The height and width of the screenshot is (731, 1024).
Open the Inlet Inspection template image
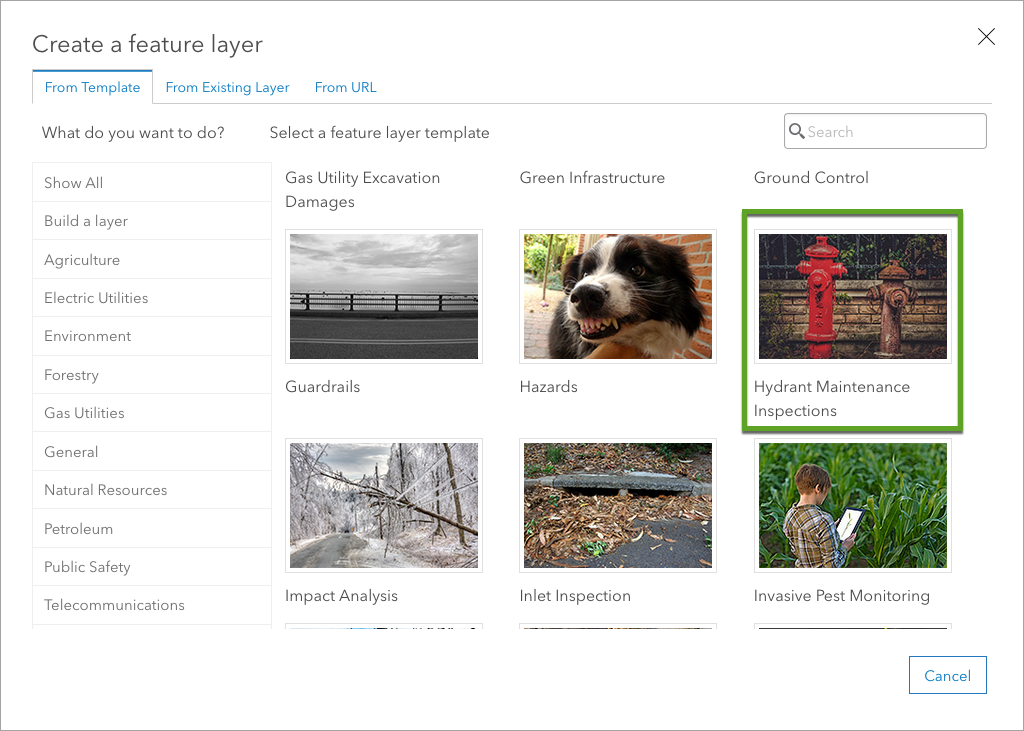pyautogui.click(x=618, y=506)
